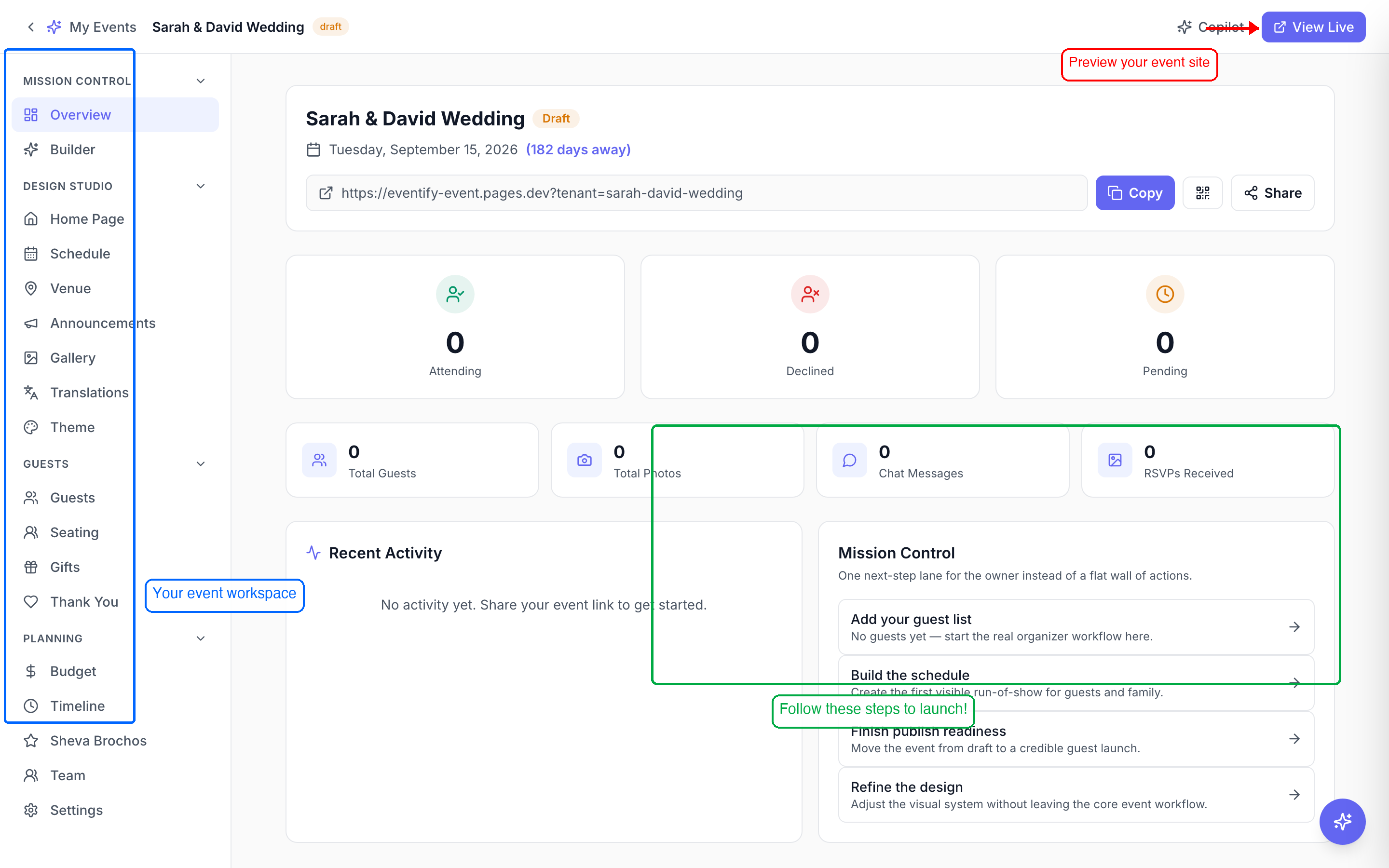Collapse the Guests sidebar section
The image size is (1389, 868).
[200, 464]
